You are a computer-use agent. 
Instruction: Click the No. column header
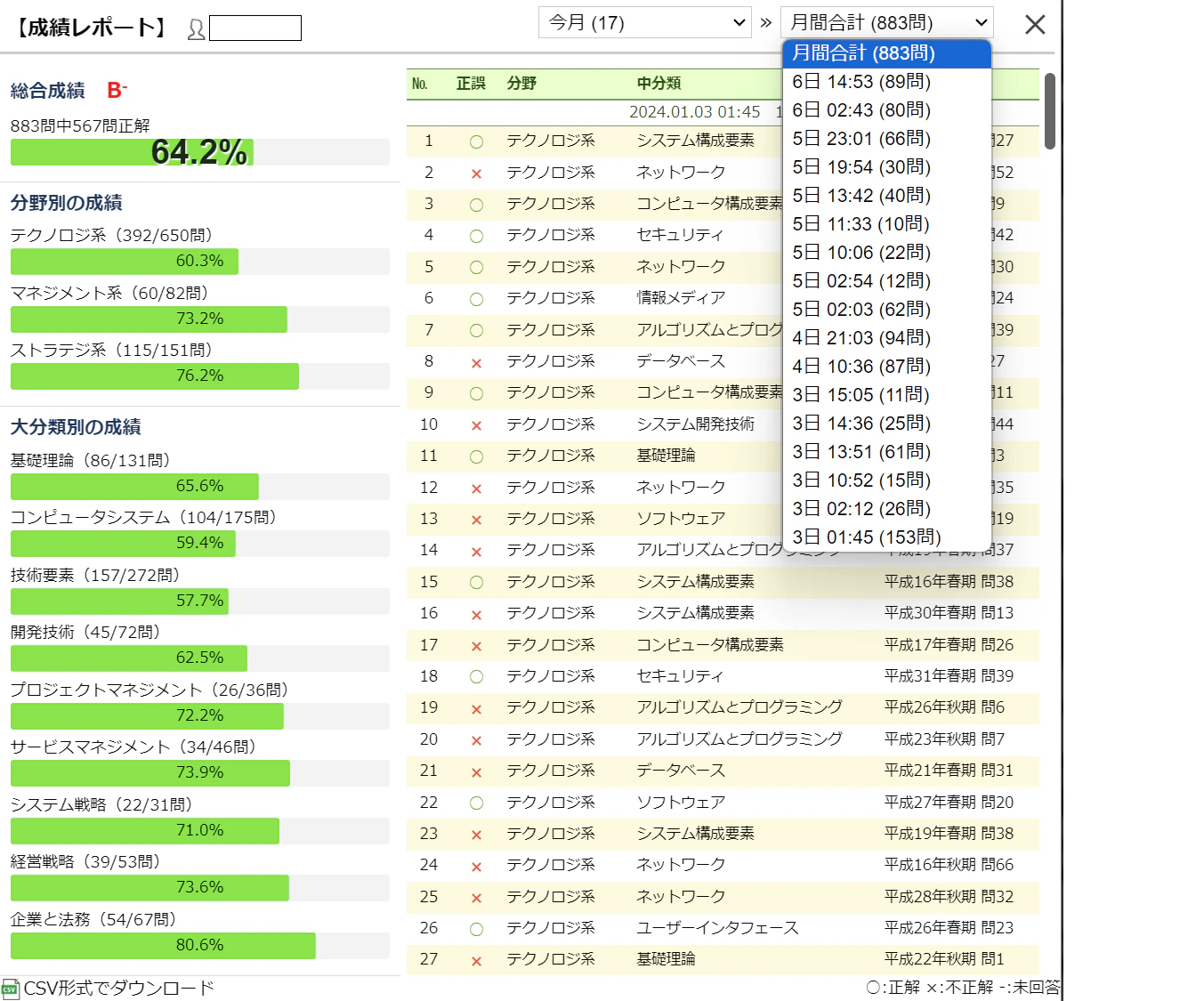pos(420,84)
